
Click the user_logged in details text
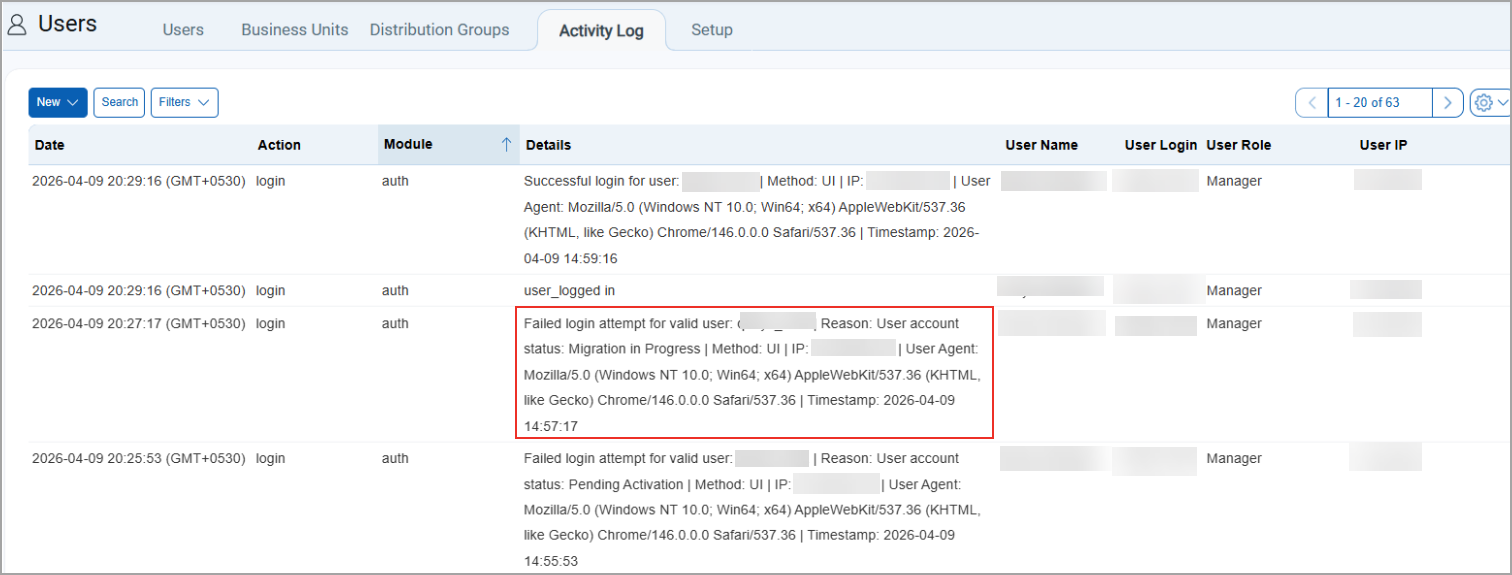[569, 291]
